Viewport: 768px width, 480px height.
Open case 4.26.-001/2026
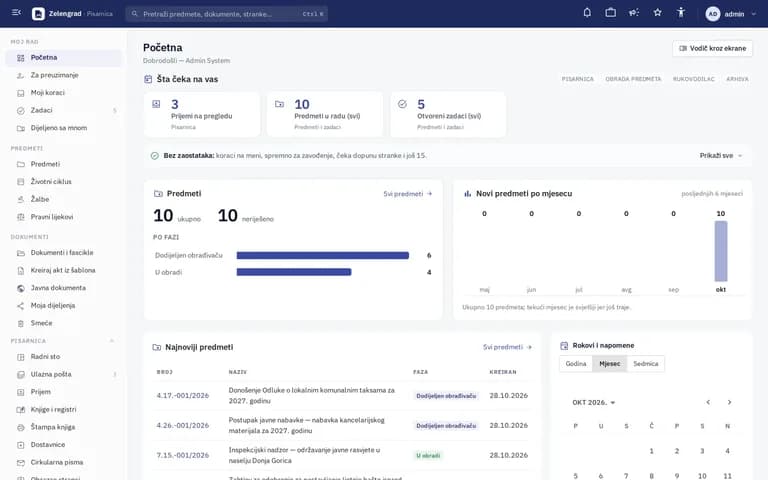coord(183,426)
